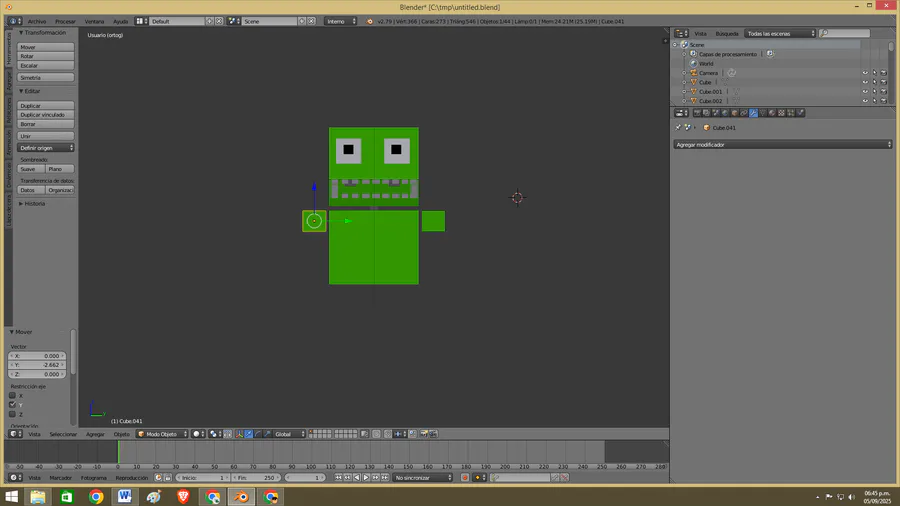Open the Texture properties checker icon
The width and height of the screenshot is (900, 506).
point(781,113)
